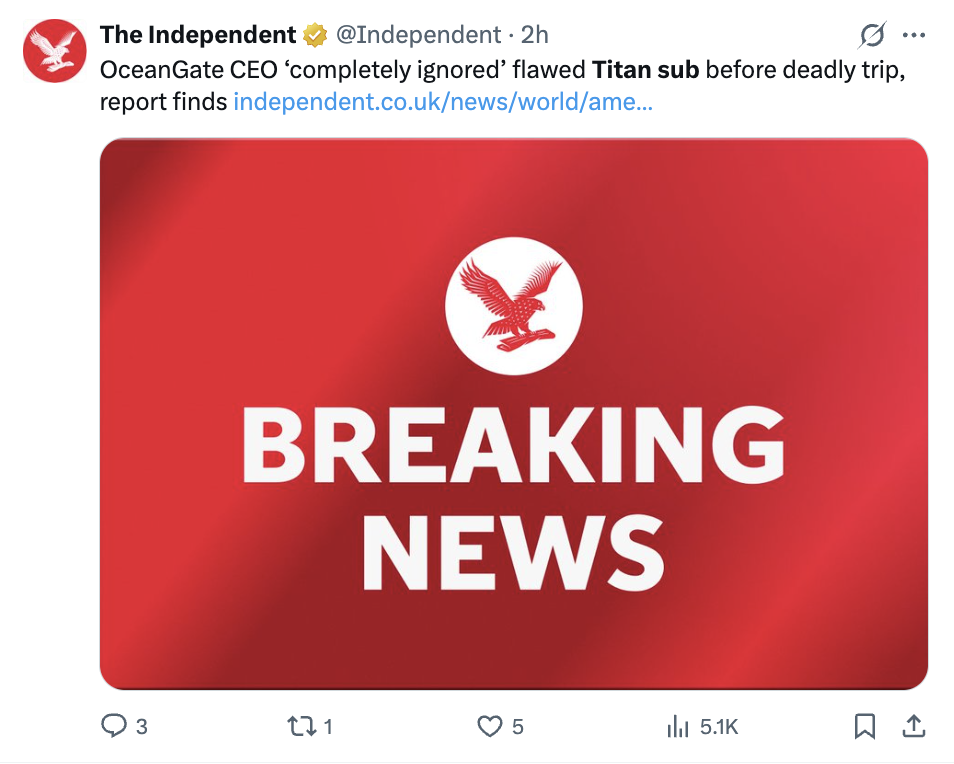
Task: Like the post with the heart
Action: click(x=489, y=727)
